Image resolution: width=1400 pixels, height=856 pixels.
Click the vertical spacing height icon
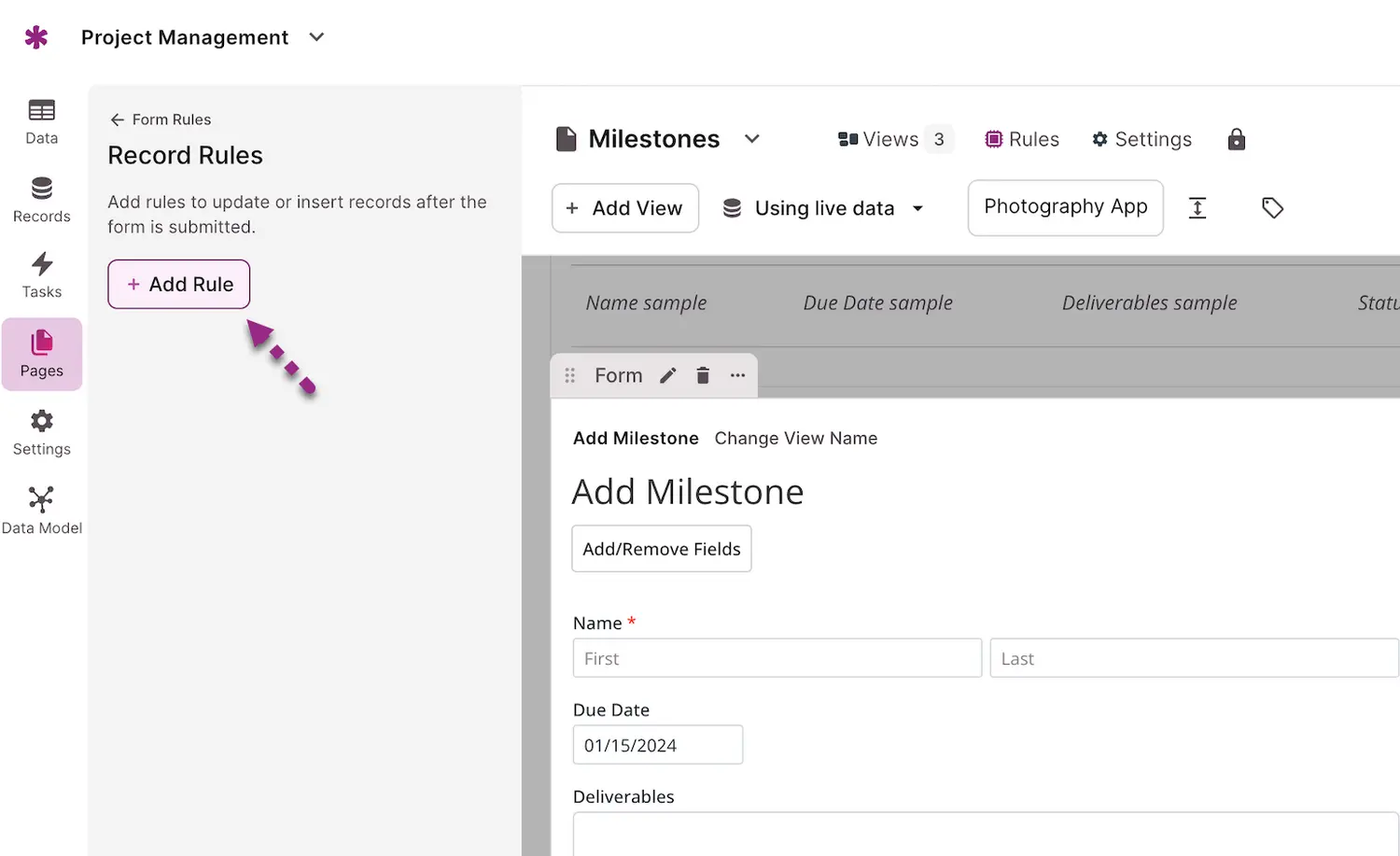click(x=1197, y=208)
